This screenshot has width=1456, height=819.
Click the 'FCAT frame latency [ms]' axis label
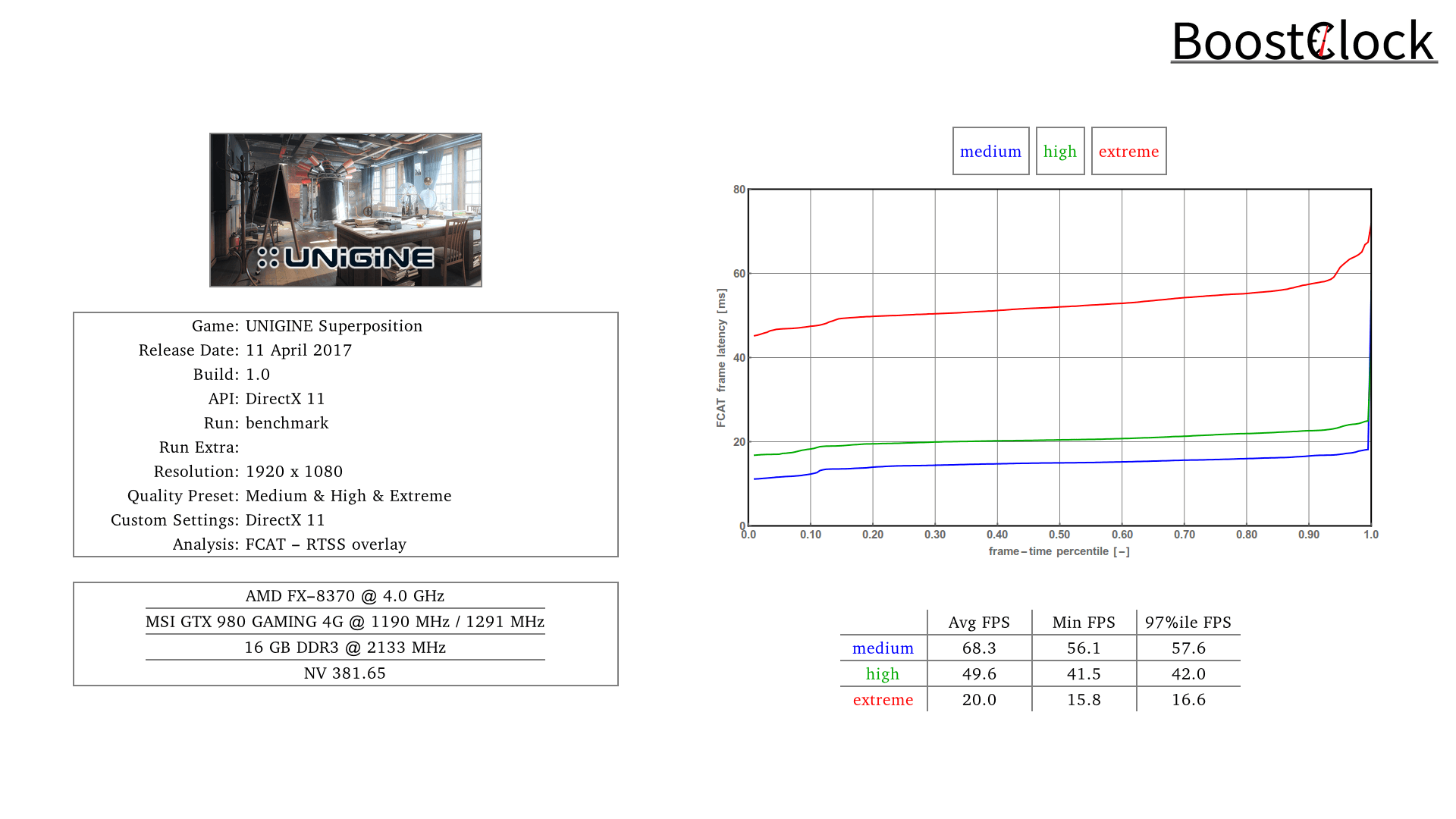pos(721,358)
